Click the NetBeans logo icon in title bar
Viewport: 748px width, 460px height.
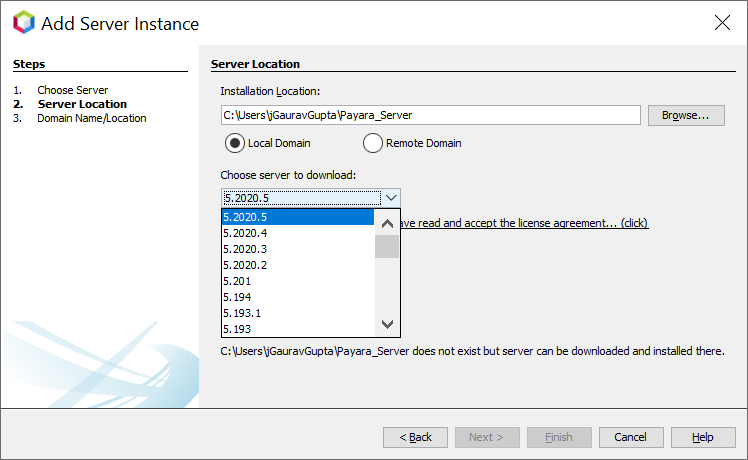click(22, 23)
